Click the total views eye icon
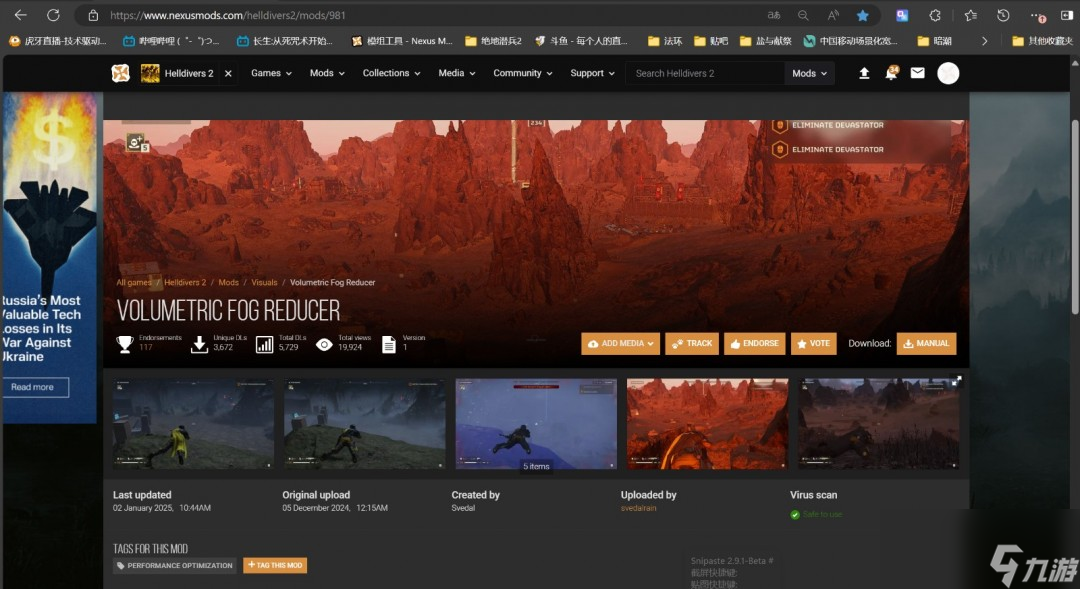Screen dimensions: 1080x589 pyautogui.click(x=324, y=344)
